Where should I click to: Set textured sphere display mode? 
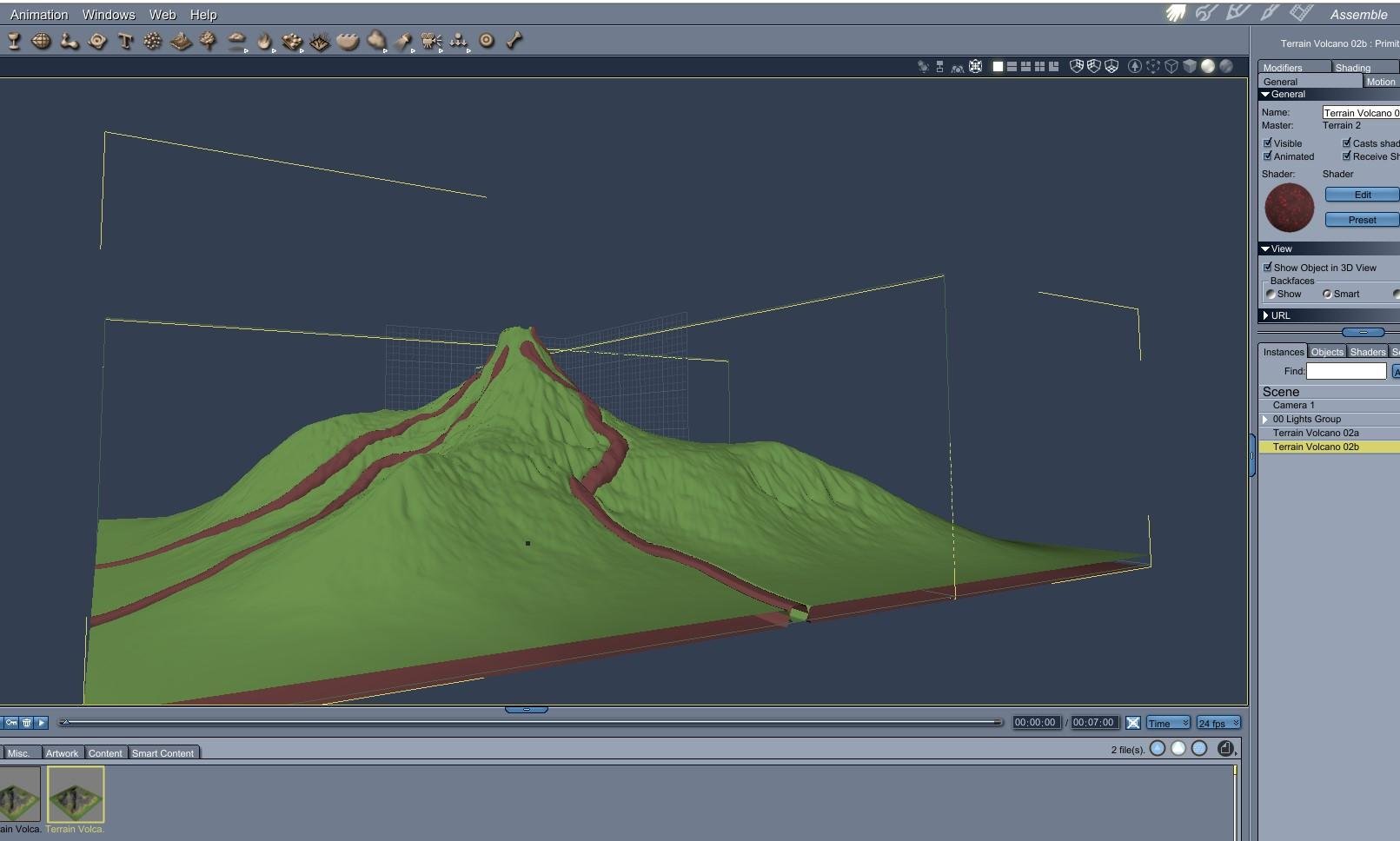point(1226,66)
